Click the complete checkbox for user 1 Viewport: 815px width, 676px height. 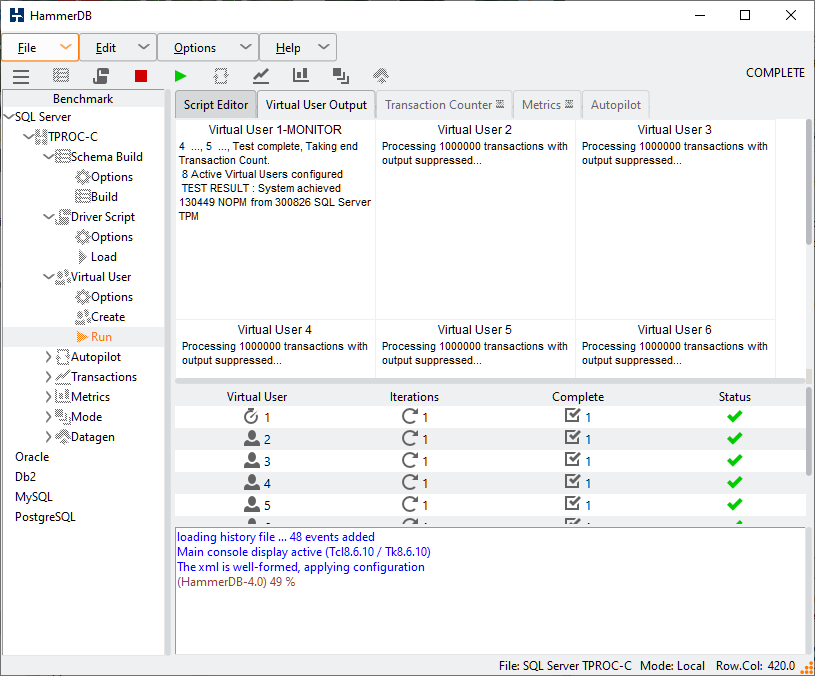click(x=572, y=415)
